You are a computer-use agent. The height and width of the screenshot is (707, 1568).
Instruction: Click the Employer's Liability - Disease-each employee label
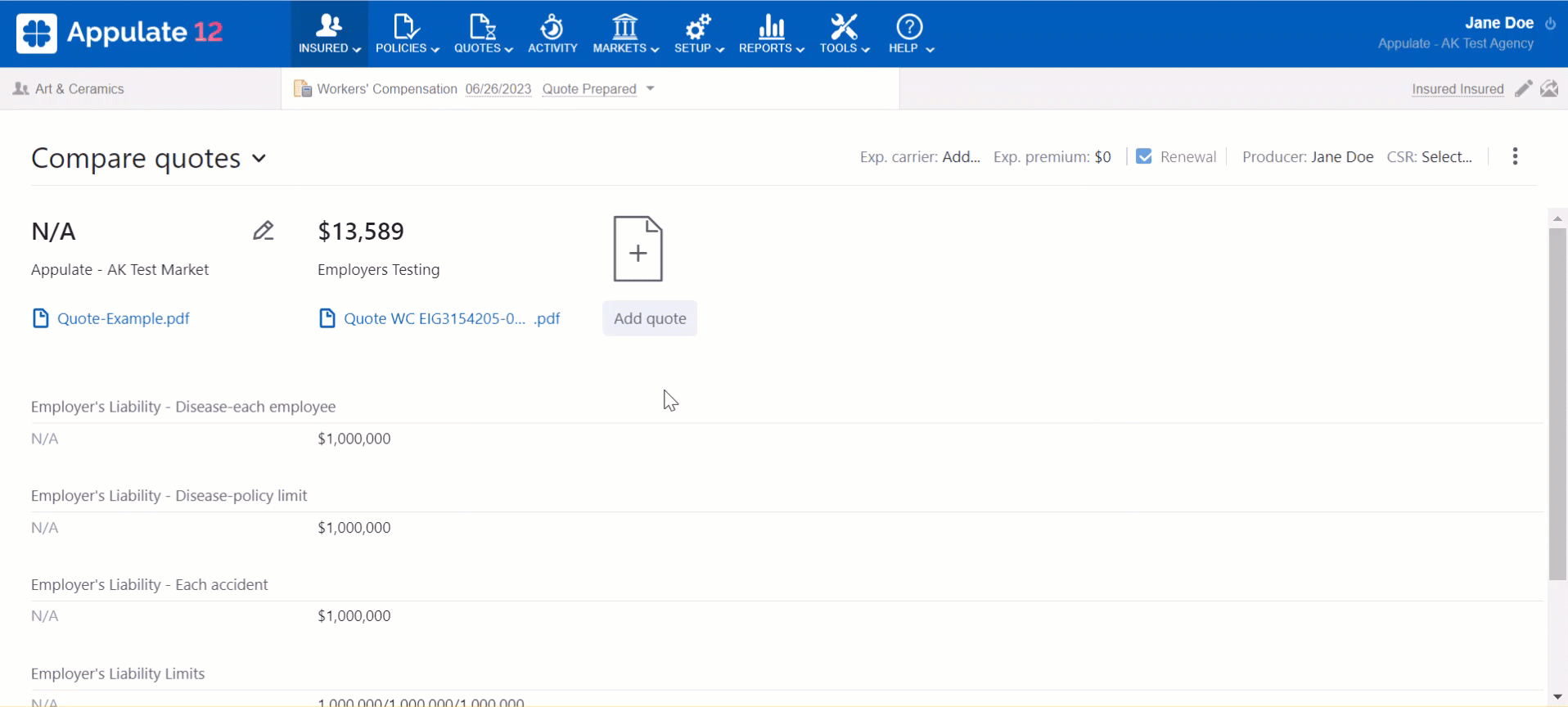pyautogui.click(x=183, y=407)
